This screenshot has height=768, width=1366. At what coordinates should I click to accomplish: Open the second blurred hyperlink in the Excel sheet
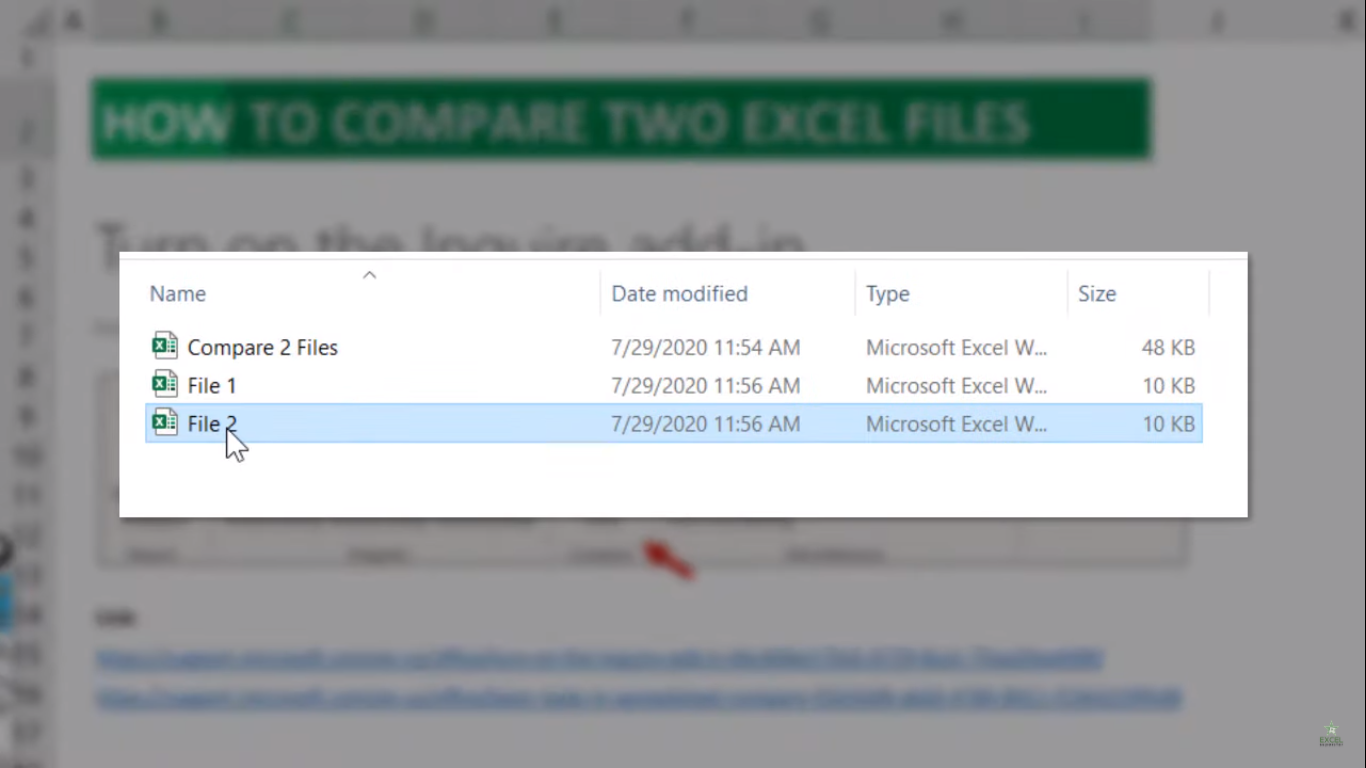639,697
